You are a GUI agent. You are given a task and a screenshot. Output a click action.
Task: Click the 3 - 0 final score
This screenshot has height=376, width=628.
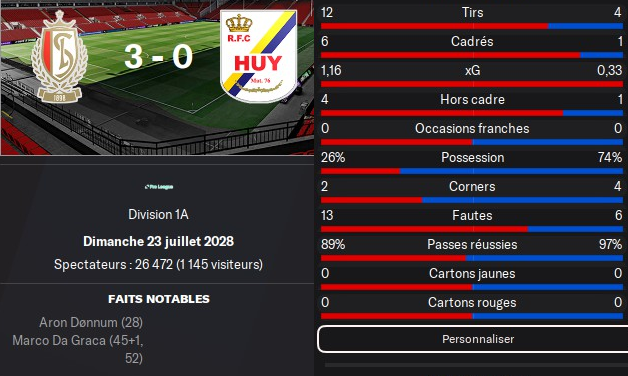pyautogui.click(x=159, y=56)
